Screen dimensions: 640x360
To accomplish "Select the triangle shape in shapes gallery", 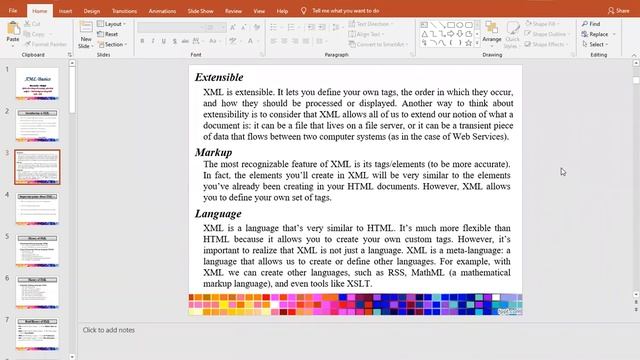I will point(424,34).
